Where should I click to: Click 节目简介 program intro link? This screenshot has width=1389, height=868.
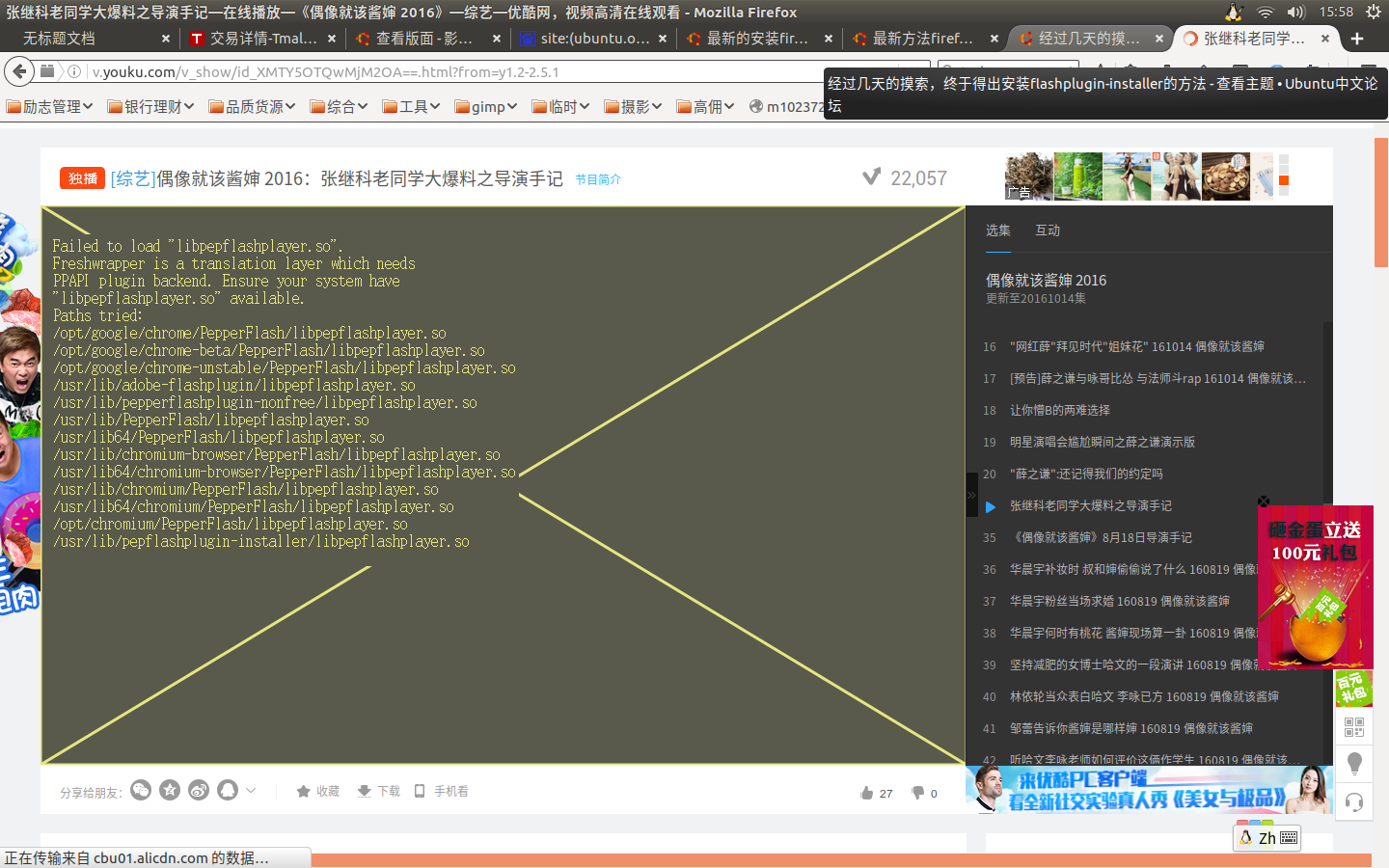[598, 179]
